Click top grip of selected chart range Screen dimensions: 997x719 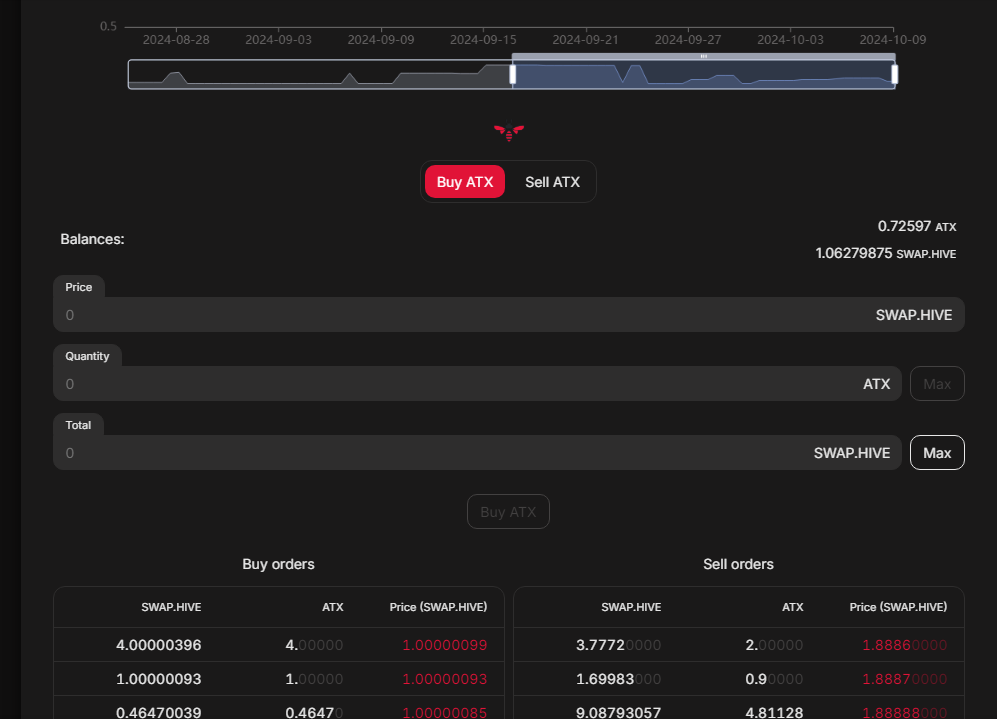click(x=703, y=57)
